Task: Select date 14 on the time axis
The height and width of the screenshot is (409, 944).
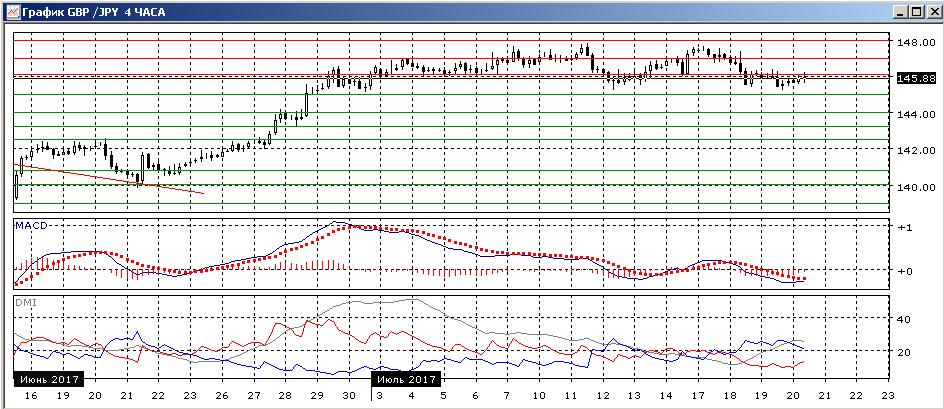Action: point(665,396)
